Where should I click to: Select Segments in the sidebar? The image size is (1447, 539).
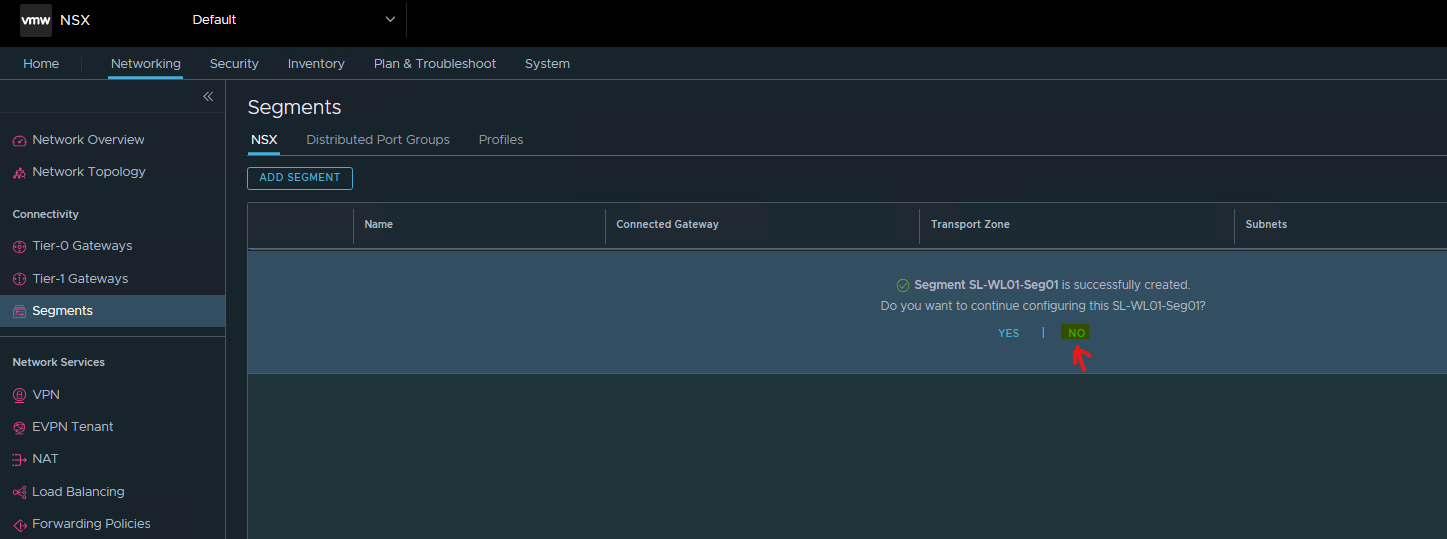[112, 311]
